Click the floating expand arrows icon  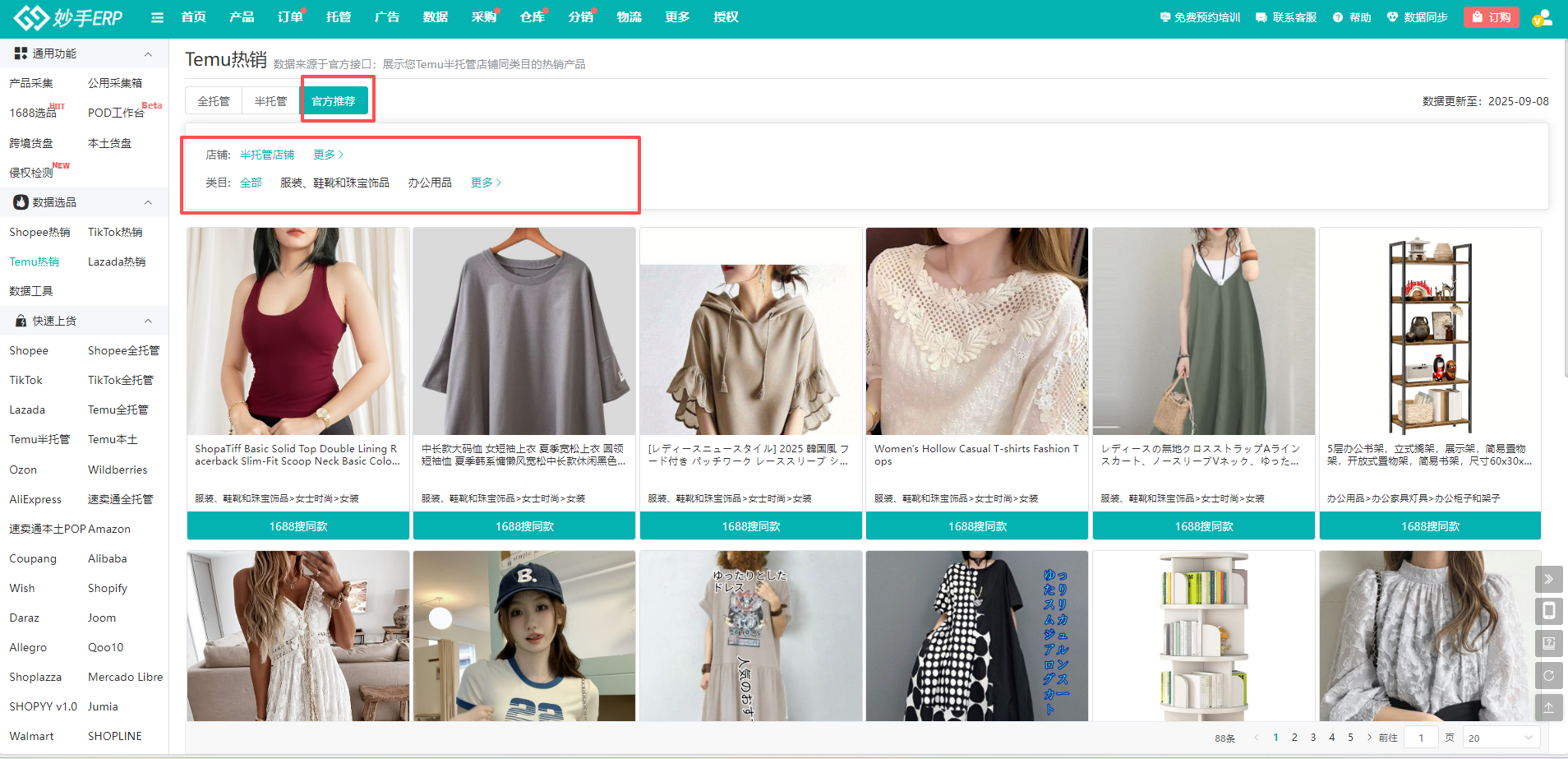tap(1548, 579)
